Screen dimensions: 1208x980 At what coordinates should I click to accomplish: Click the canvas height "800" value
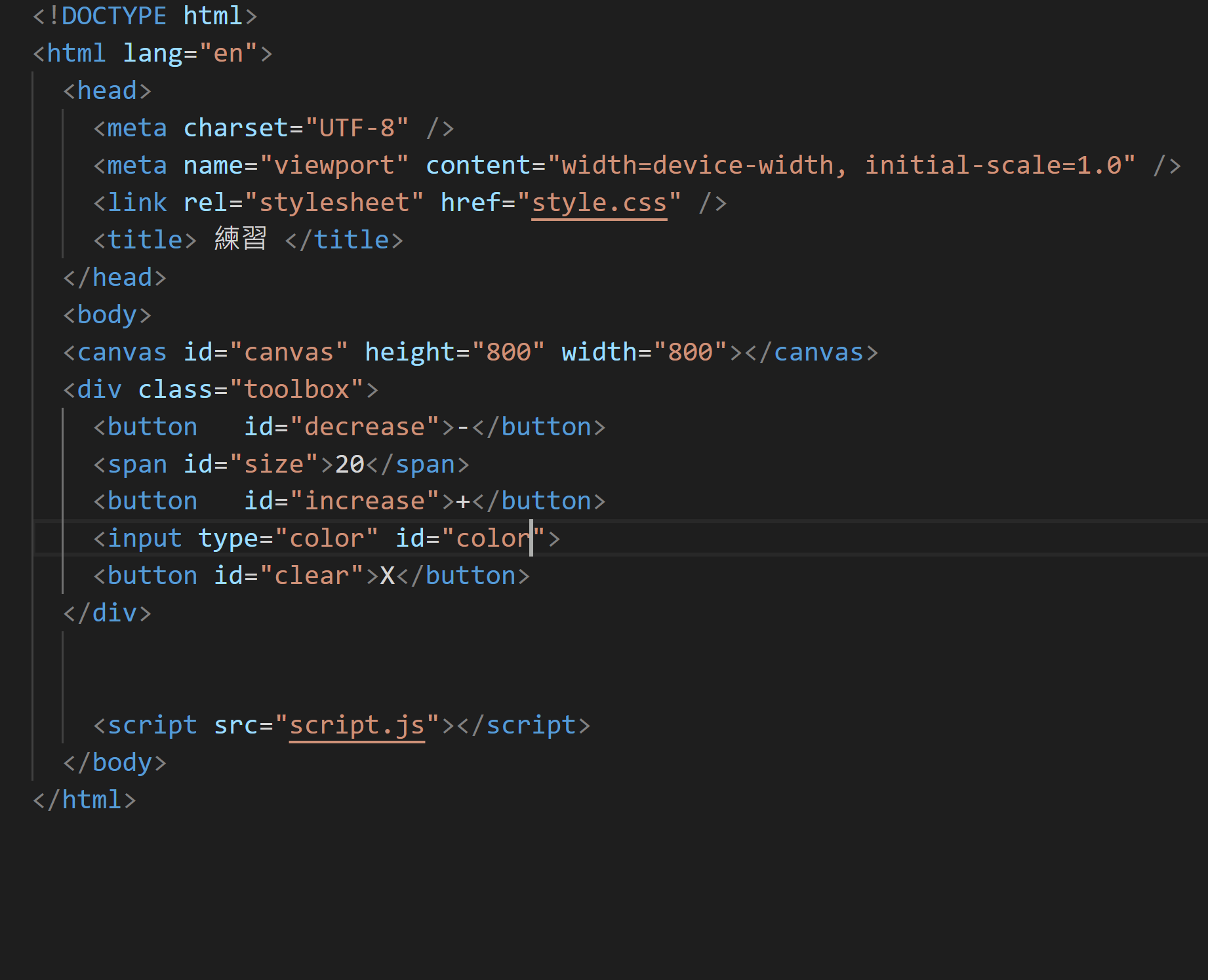click(508, 353)
